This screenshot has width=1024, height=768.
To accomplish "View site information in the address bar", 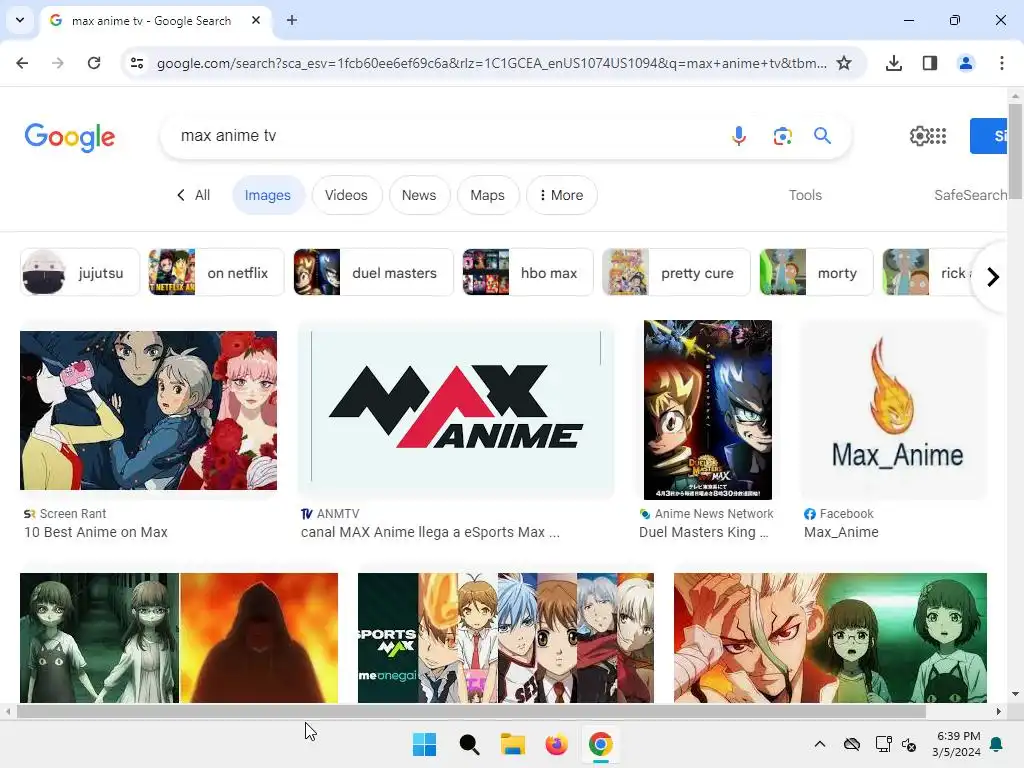I will [x=137, y=63].
